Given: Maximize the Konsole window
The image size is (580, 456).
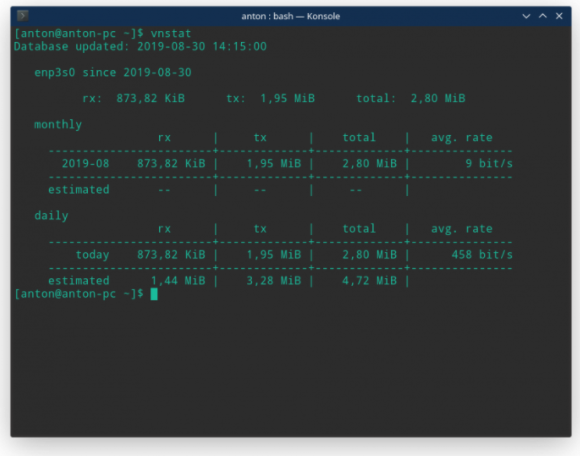Looking at the screenshot, I should point(543,16).
